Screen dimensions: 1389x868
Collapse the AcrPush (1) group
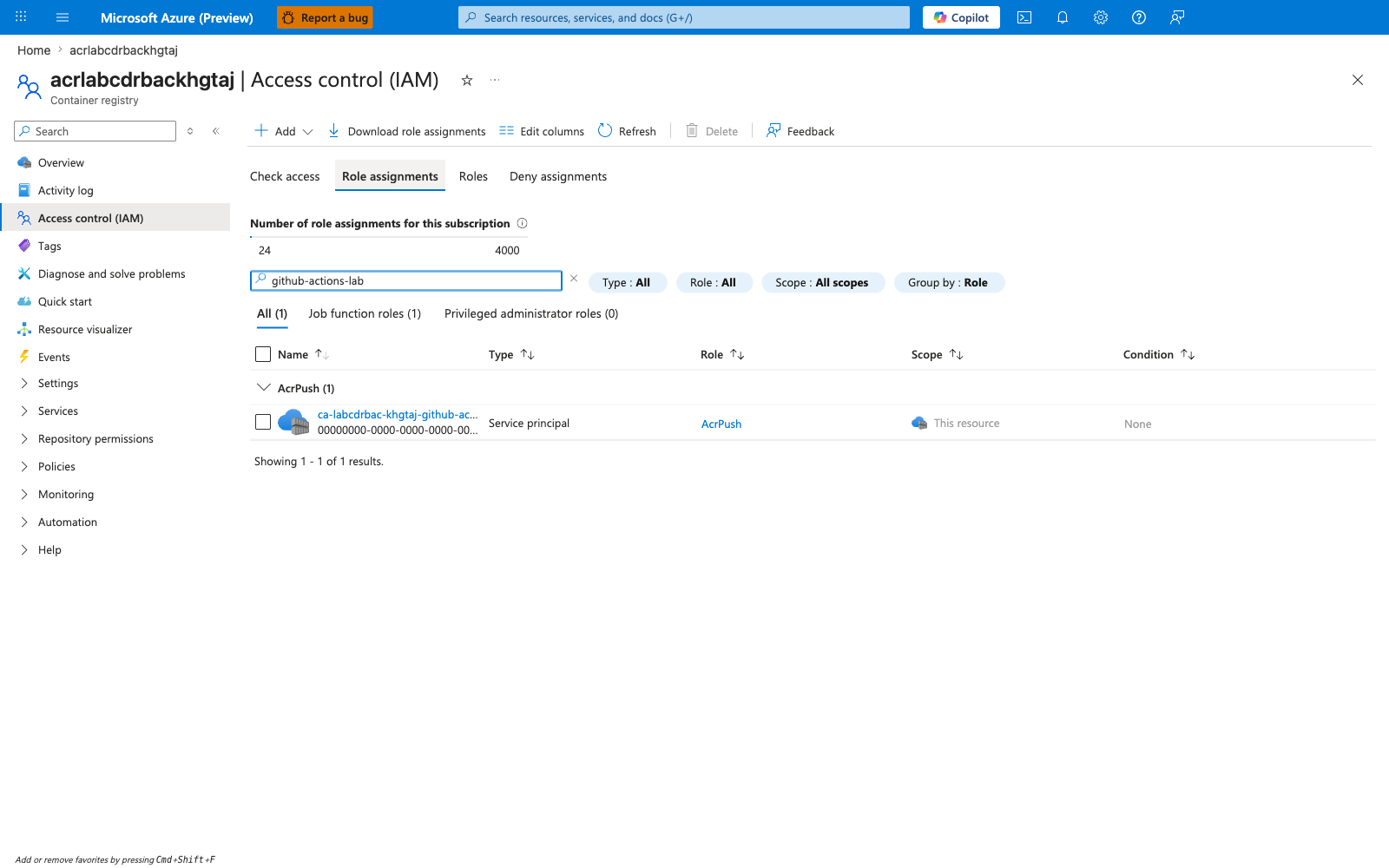[x=263, y=387]
